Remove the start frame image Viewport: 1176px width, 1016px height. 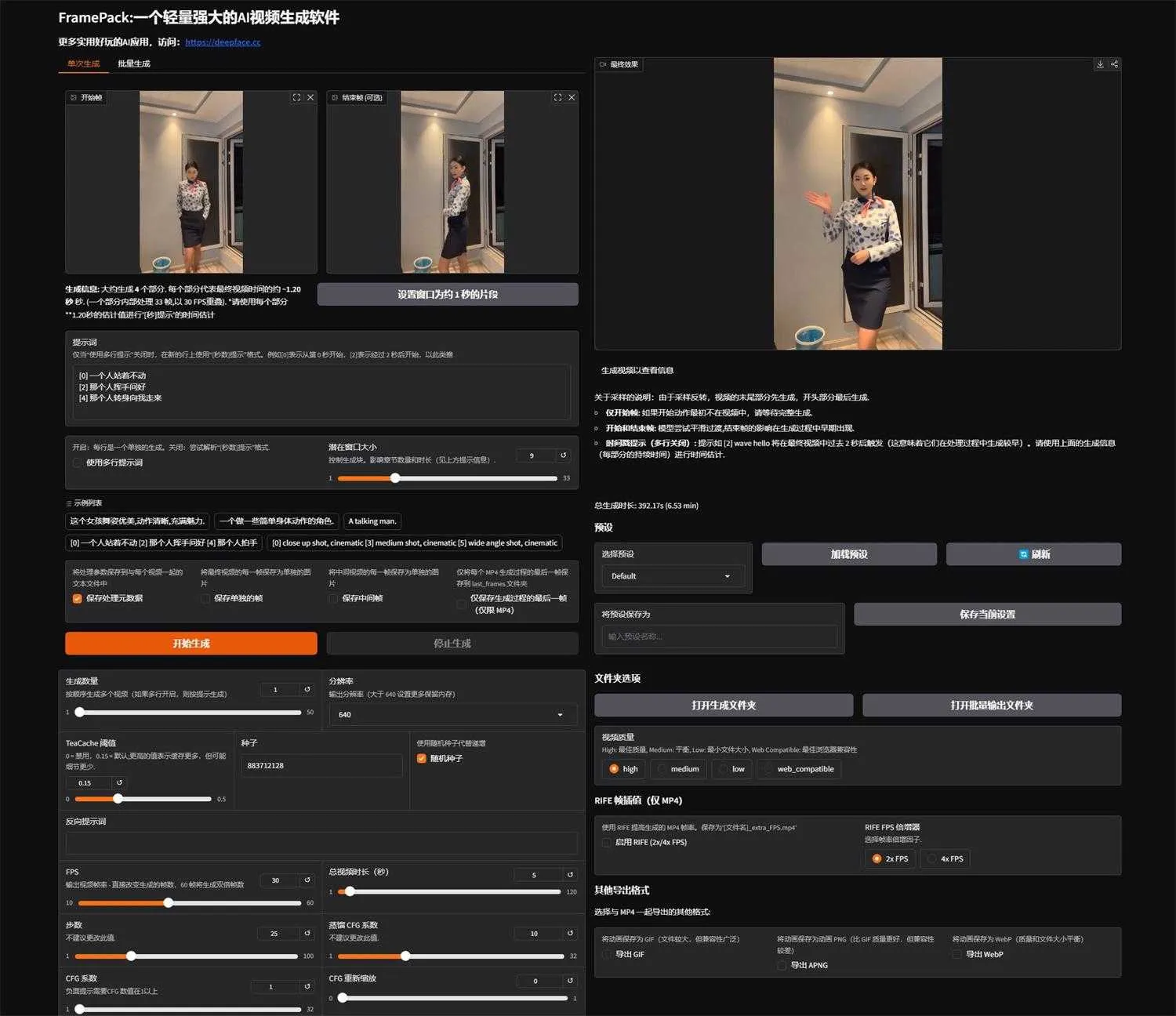[310, 97]
